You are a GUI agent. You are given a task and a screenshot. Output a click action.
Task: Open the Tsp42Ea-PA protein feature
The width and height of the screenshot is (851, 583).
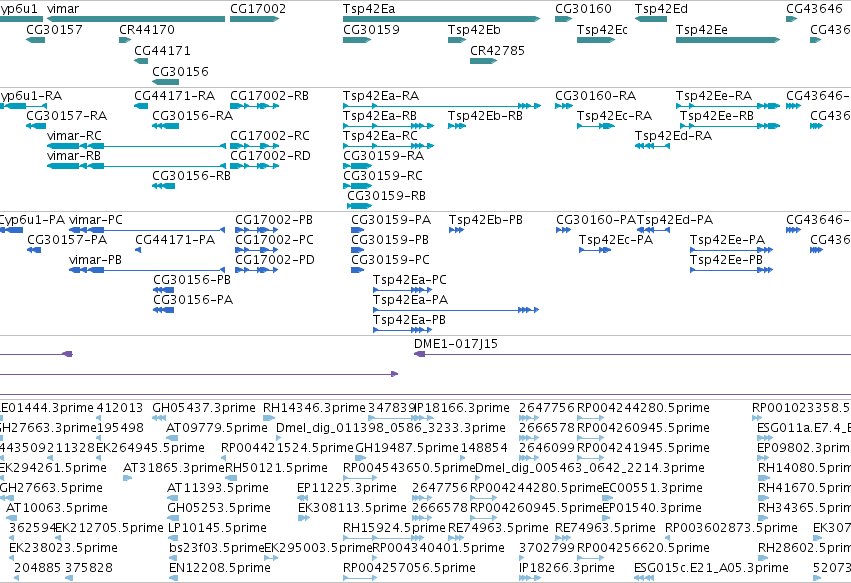point(456,310)
